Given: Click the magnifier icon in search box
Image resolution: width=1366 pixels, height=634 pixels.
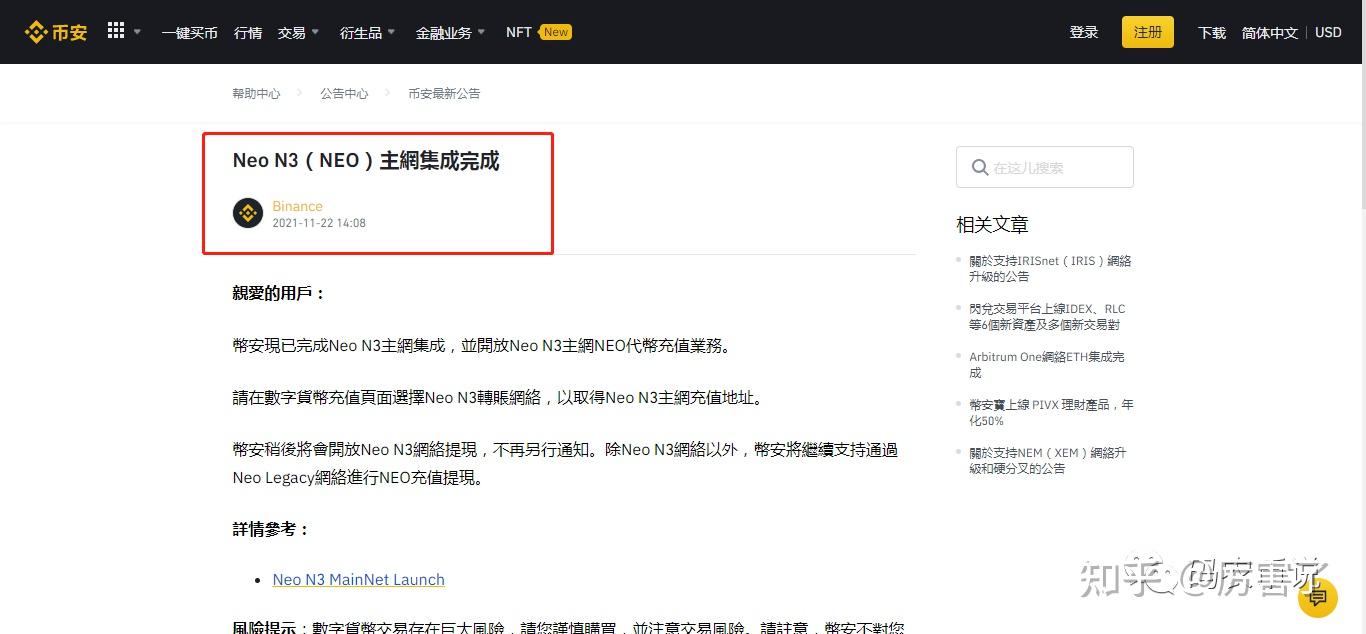Looking at the screenshot, I should tap(980, 167).
